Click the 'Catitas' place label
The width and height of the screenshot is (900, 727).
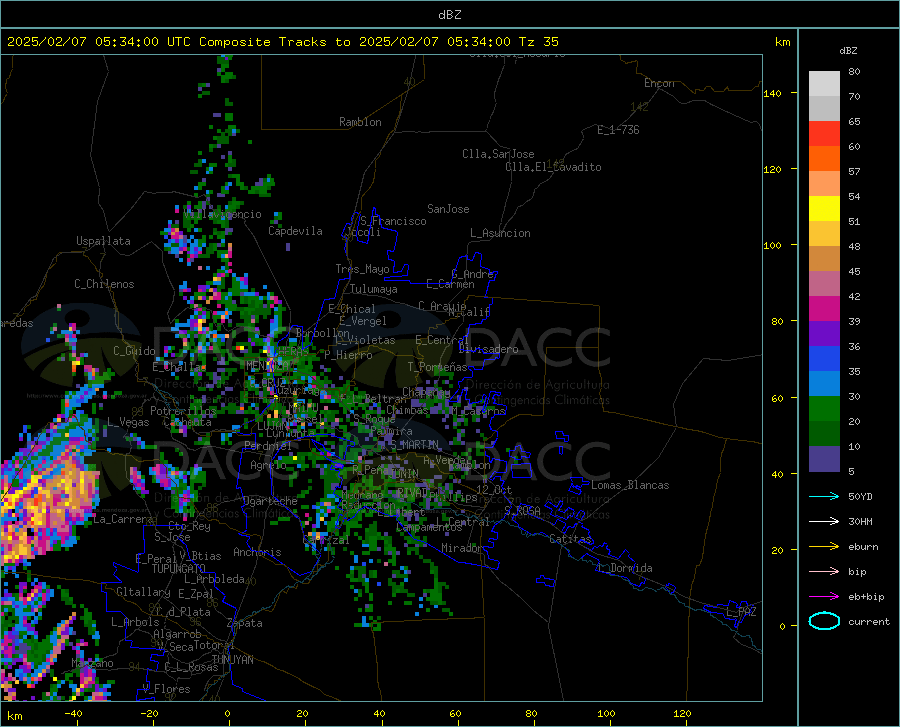570,539
